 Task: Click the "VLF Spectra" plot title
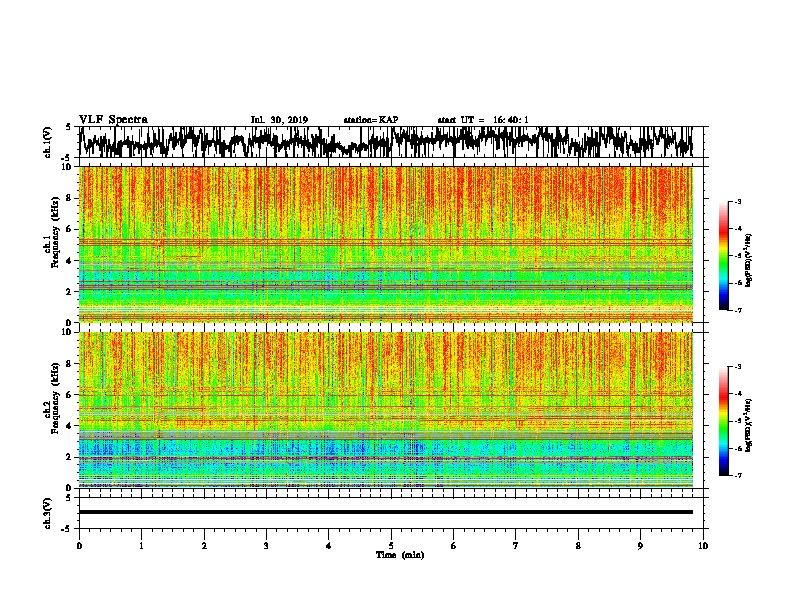[113, 120]
